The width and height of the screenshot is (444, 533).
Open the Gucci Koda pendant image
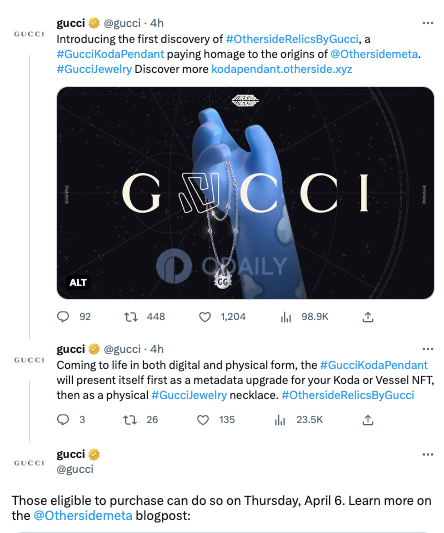(245, 193)
